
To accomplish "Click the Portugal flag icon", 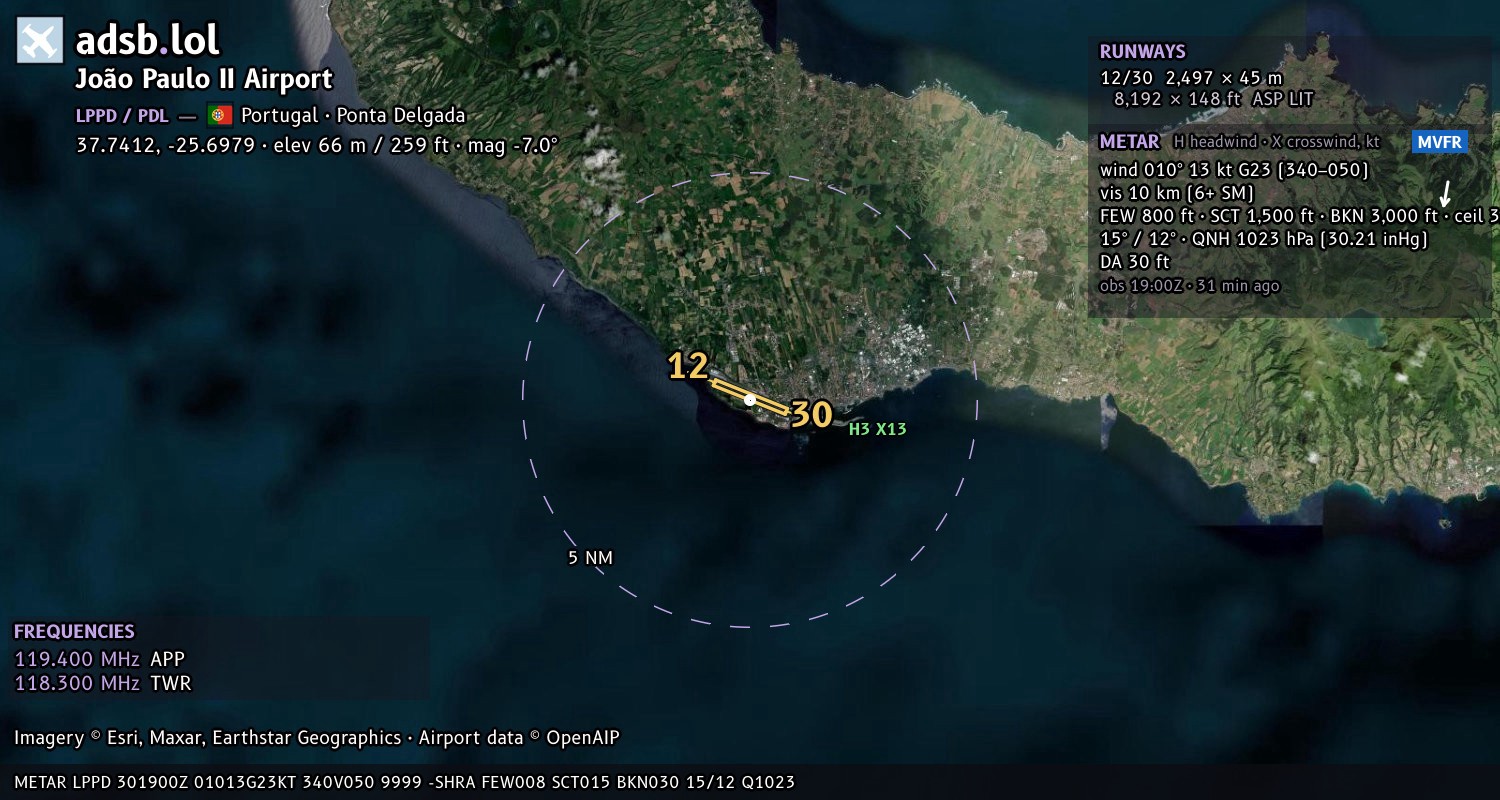I will (x=220, y=115).
